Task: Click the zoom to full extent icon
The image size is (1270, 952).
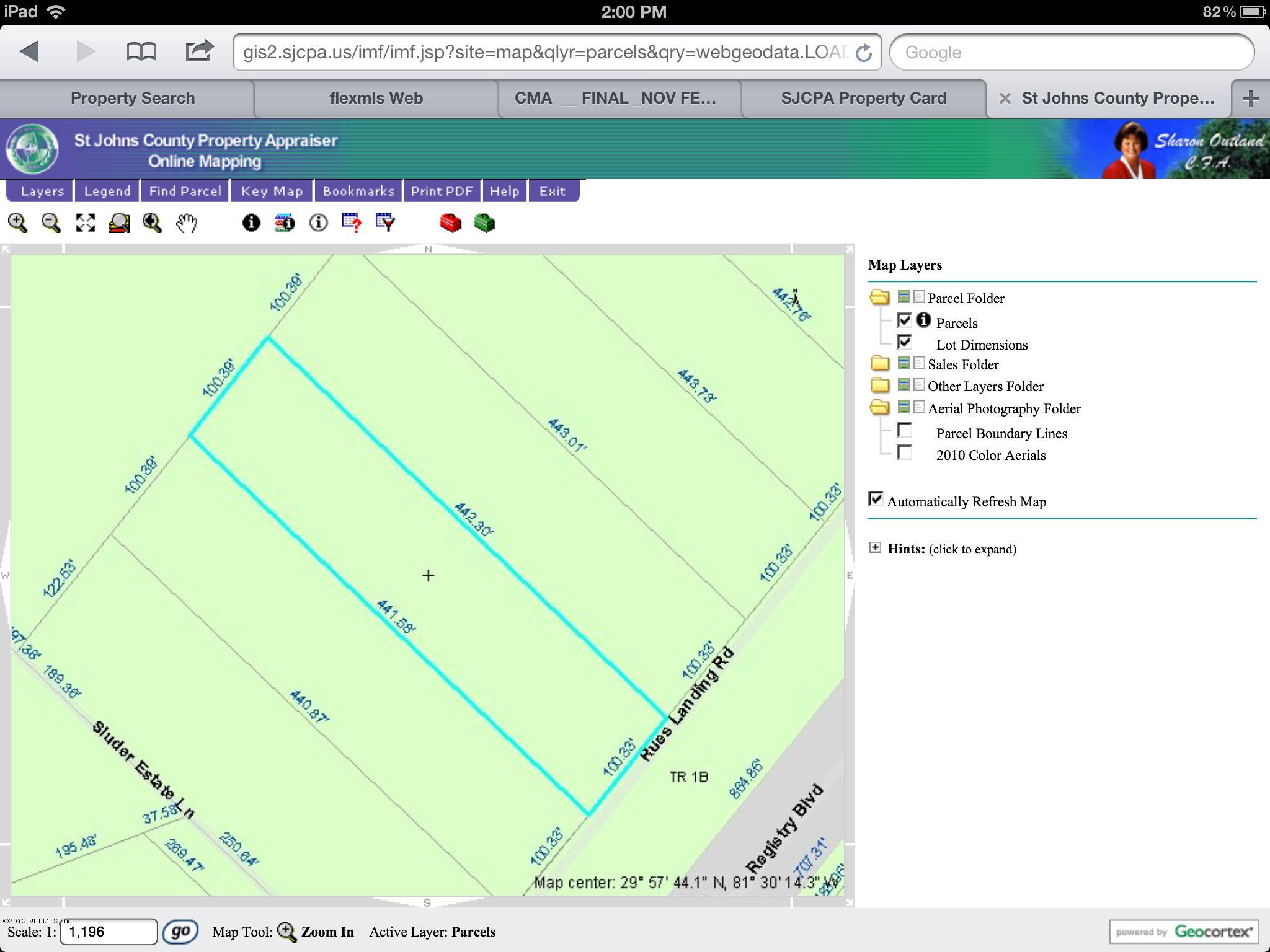Action: pyautogui.click(x=86, y=223)
